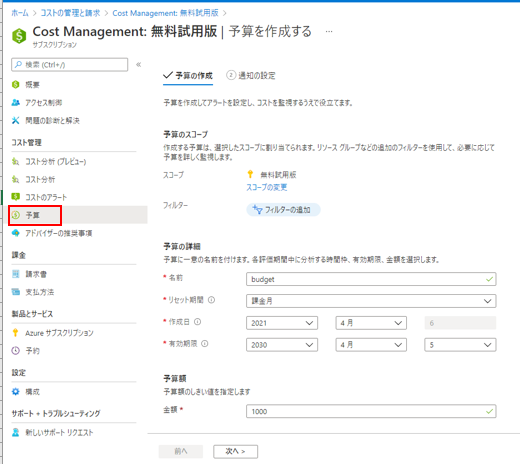Click the key icon beside 無料試用版 scope
This screenshot has height=464, width=520.
[250, 174]
